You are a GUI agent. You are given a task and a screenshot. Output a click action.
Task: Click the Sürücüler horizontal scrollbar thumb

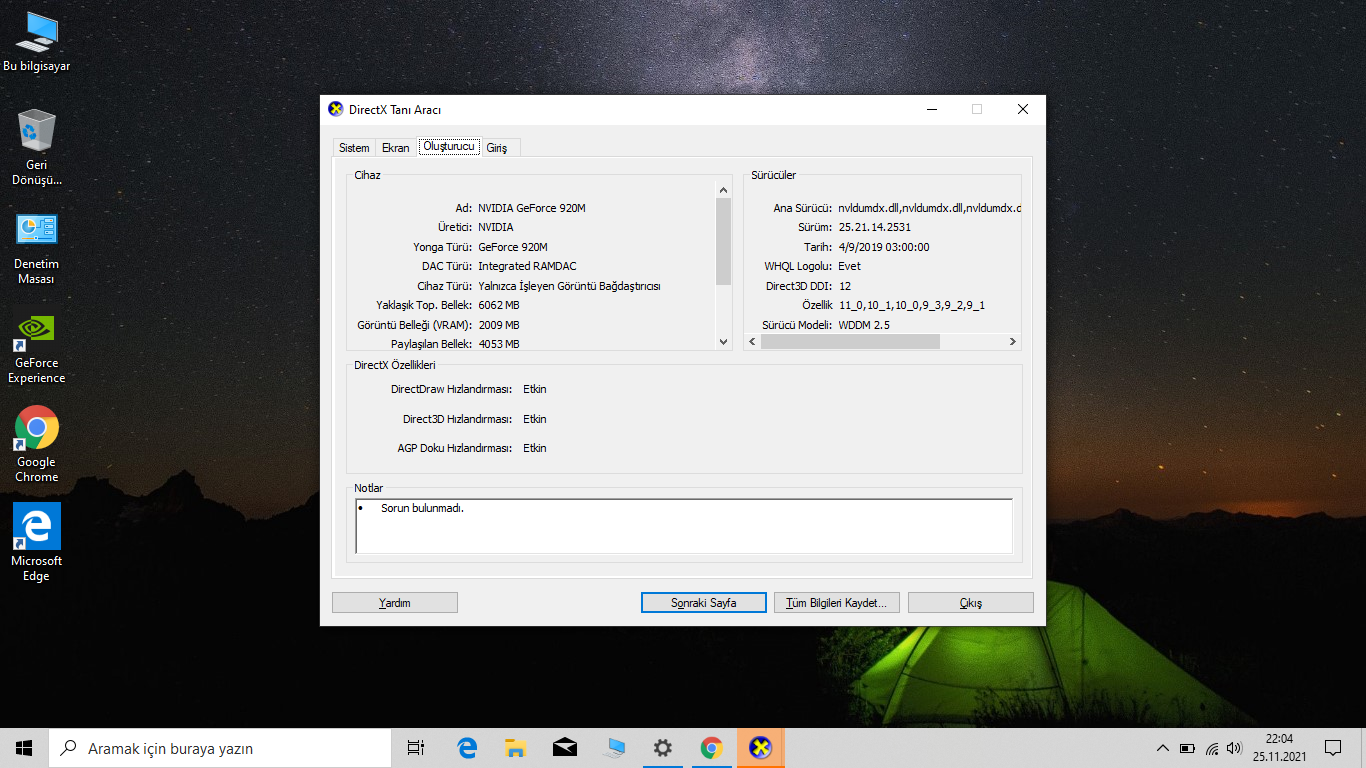tap(850, 342)
